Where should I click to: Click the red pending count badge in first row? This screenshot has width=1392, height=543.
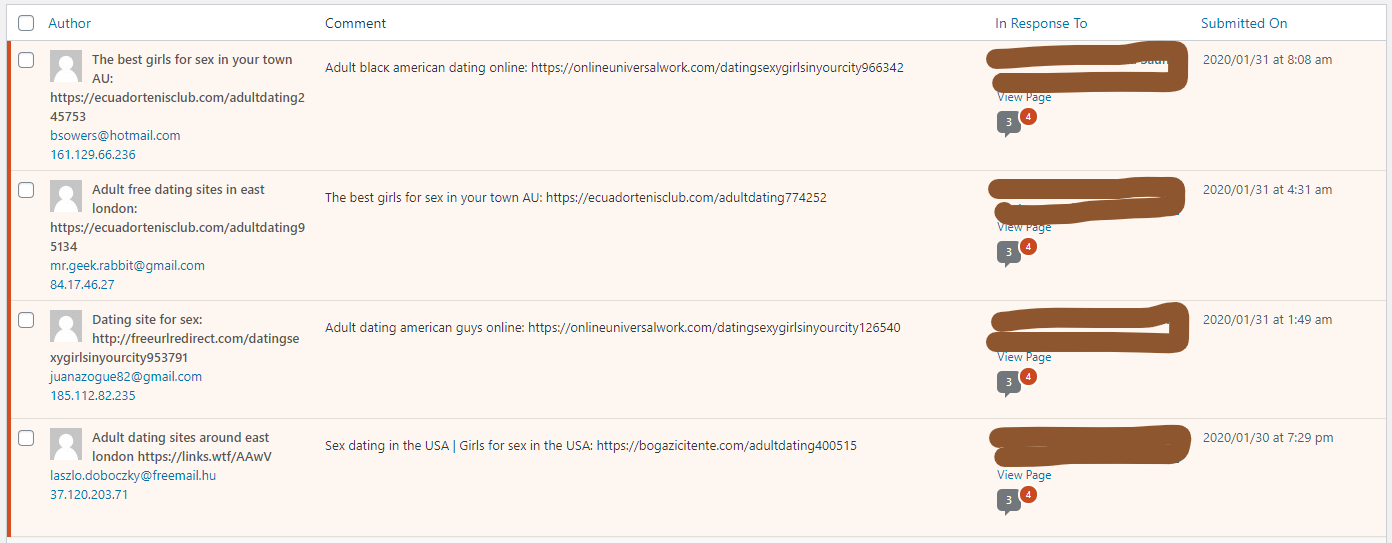(1028, 117)
